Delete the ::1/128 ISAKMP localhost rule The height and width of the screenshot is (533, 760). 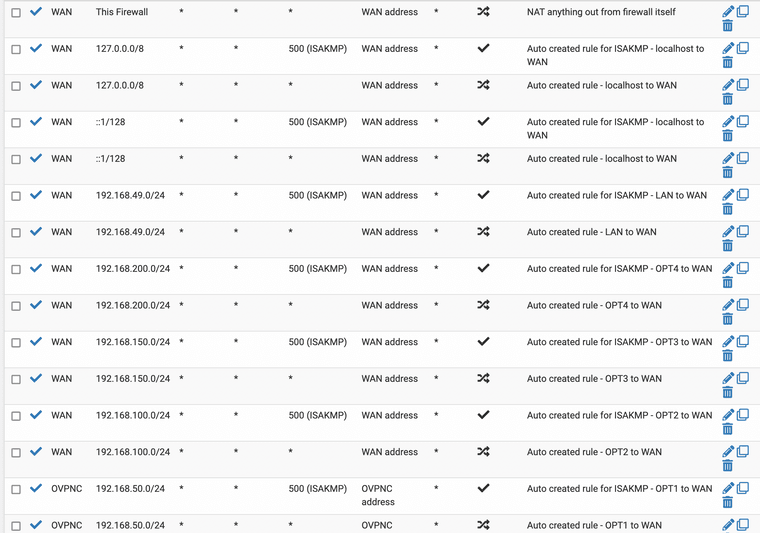point(728,136)
